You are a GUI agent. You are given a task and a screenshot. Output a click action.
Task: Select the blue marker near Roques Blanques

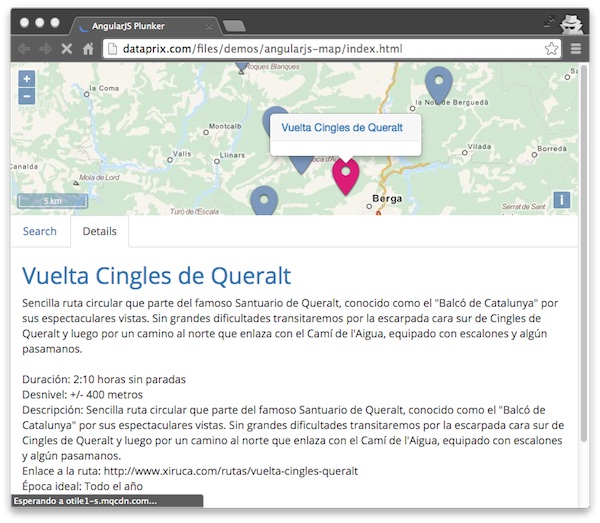pos(241,67)
